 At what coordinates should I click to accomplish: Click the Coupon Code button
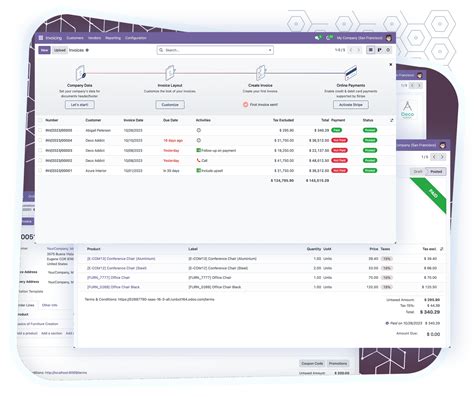(x=312, y=363)
